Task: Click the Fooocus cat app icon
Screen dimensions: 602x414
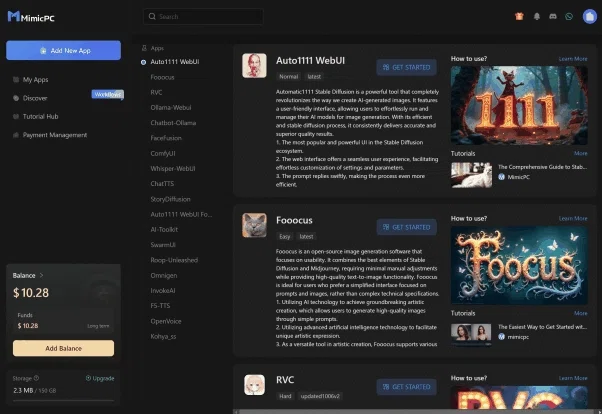Action: tap(254, 225)
